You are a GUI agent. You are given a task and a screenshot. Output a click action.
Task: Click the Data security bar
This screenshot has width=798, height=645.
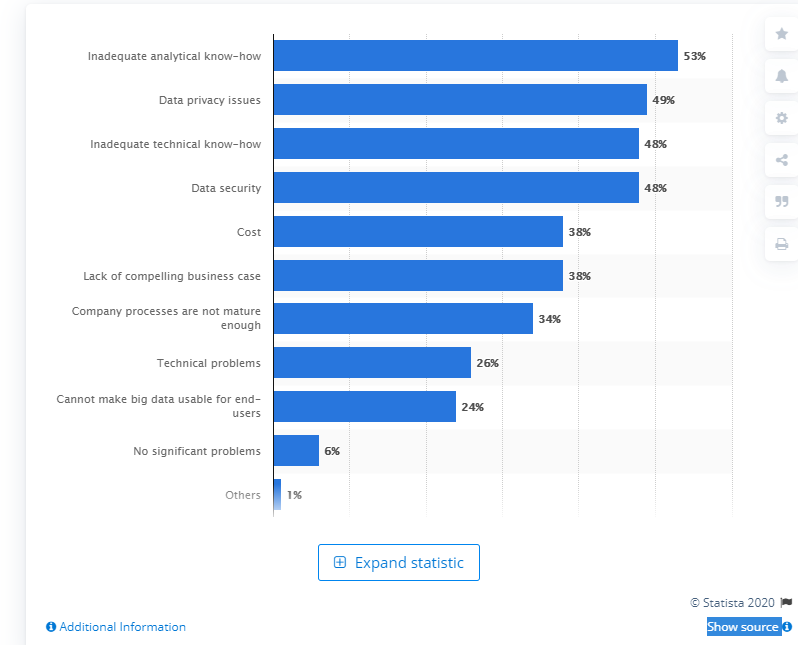(456, 188)
